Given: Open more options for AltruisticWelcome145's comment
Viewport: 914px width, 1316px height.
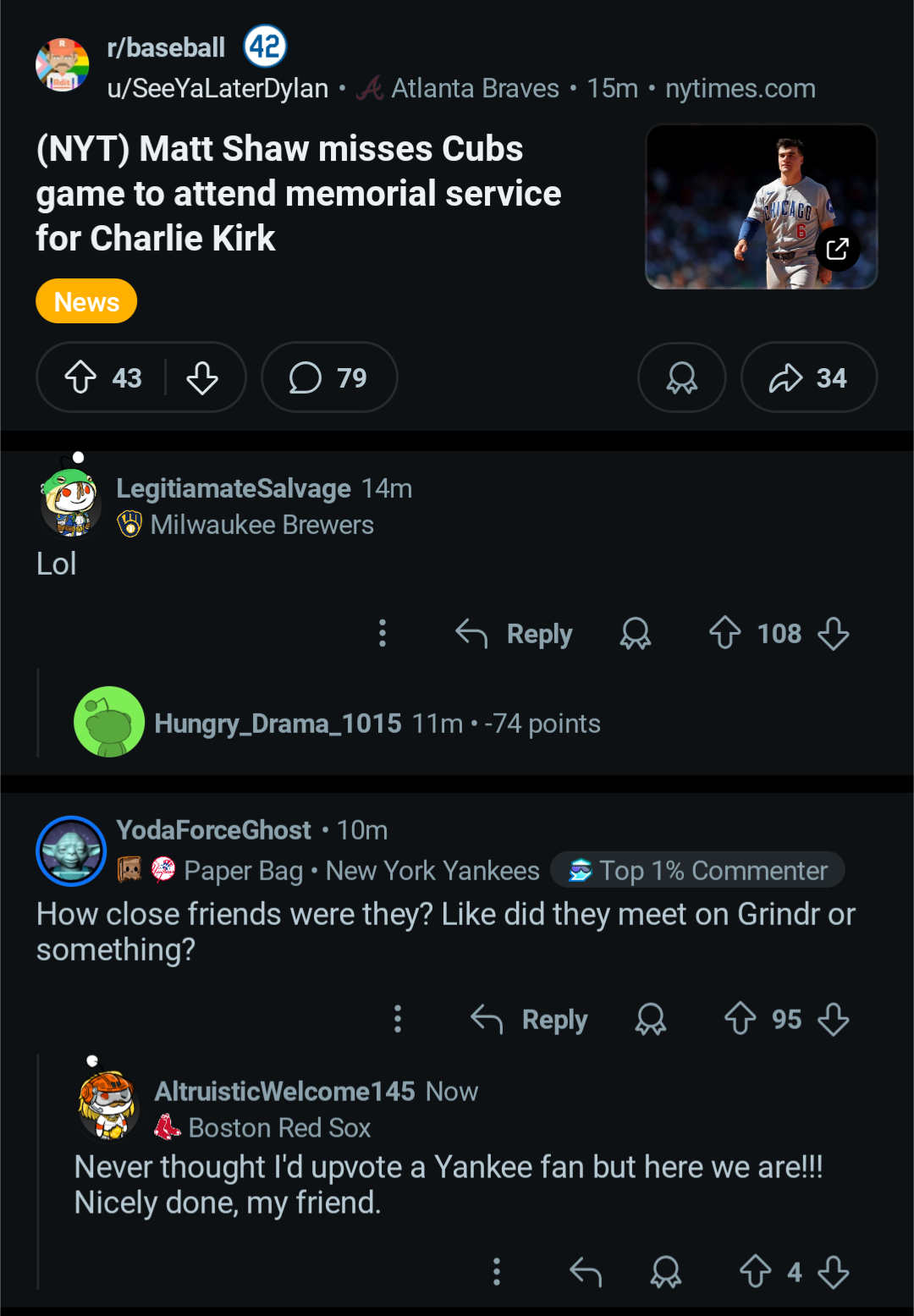Looking at the screenshot, I should point(497,1271).
